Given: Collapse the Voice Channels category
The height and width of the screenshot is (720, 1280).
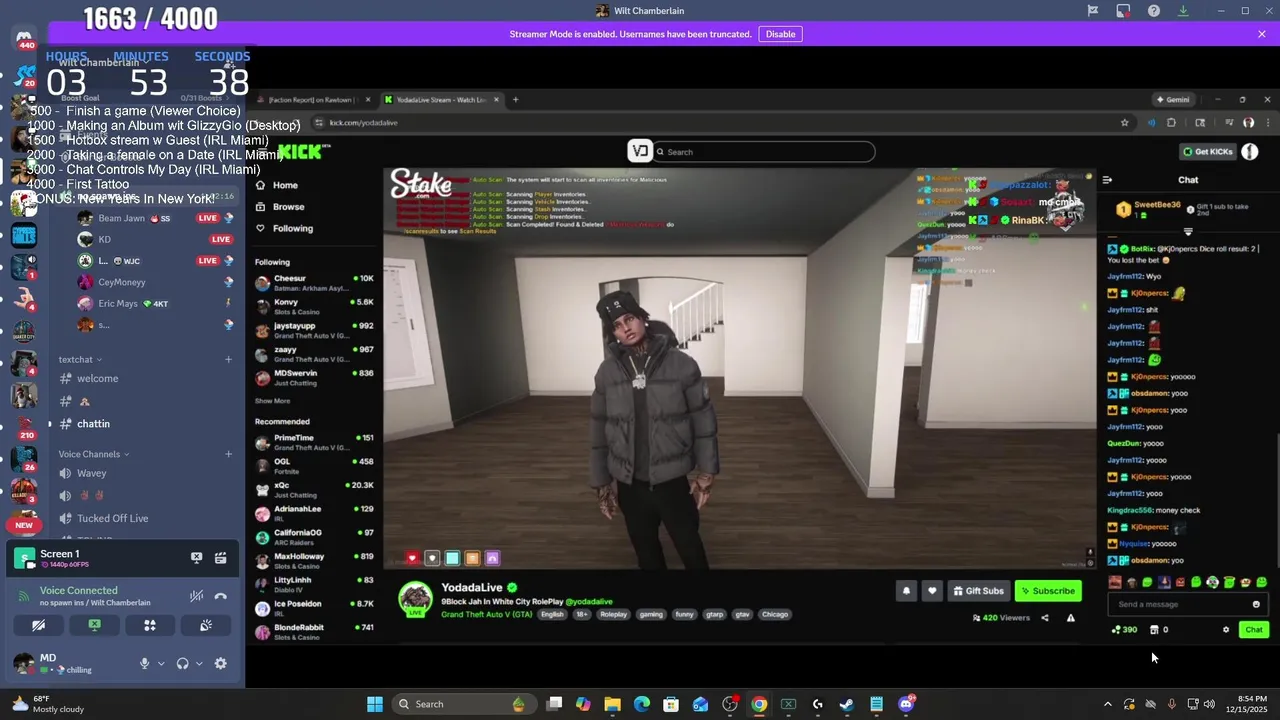Looking at the screenshot, I should point(94,454).
